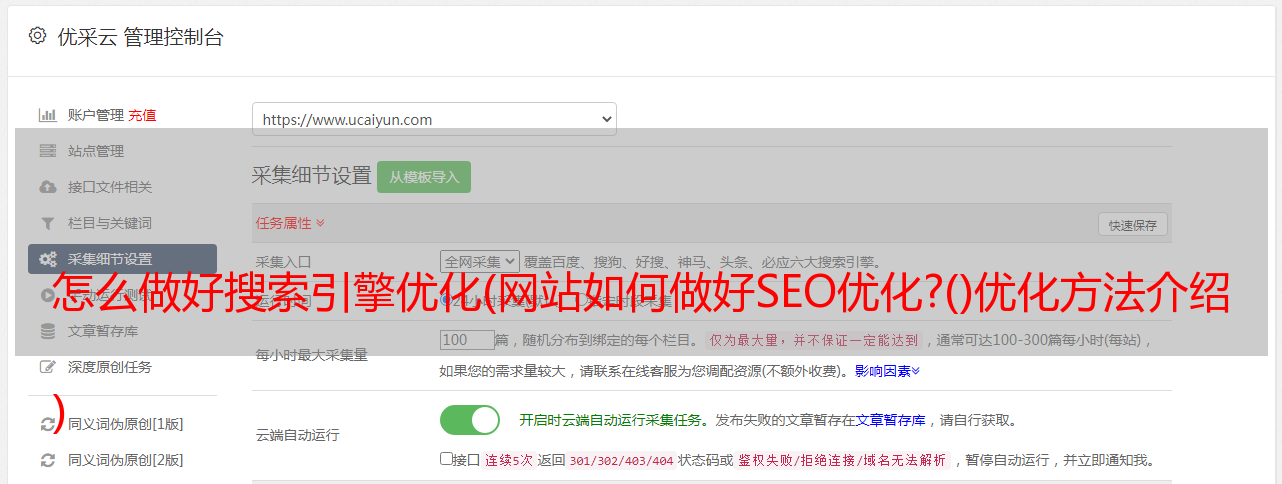Click the 连续5次 highlighted text

point(508,460)
